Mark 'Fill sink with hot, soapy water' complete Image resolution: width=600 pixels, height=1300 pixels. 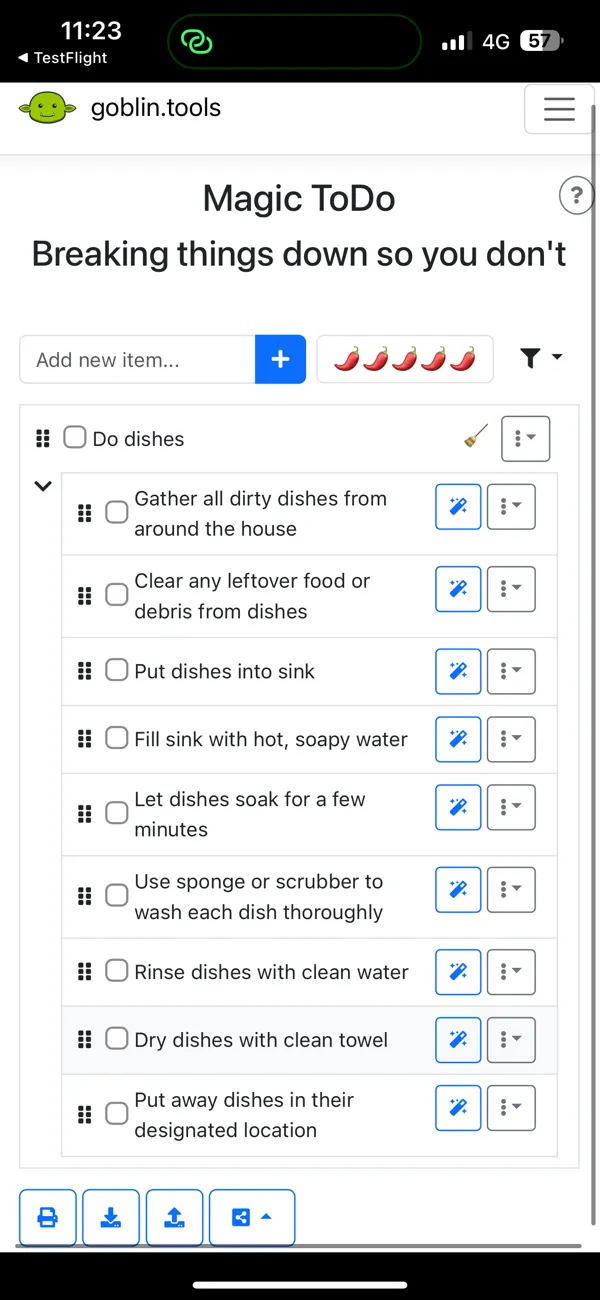116,739
